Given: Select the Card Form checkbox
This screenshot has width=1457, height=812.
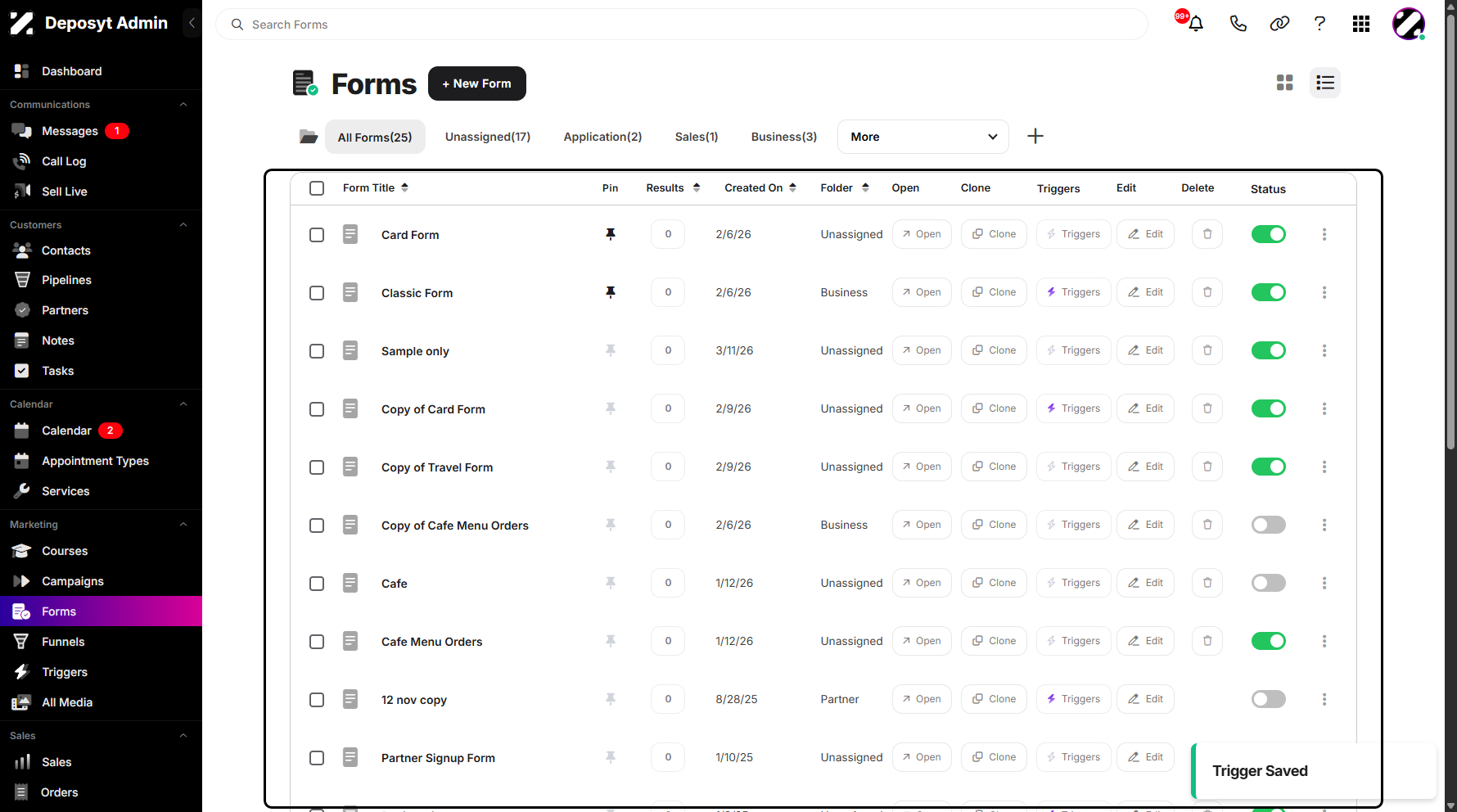Looking at the screenshot, I should [x=317, y=235].
